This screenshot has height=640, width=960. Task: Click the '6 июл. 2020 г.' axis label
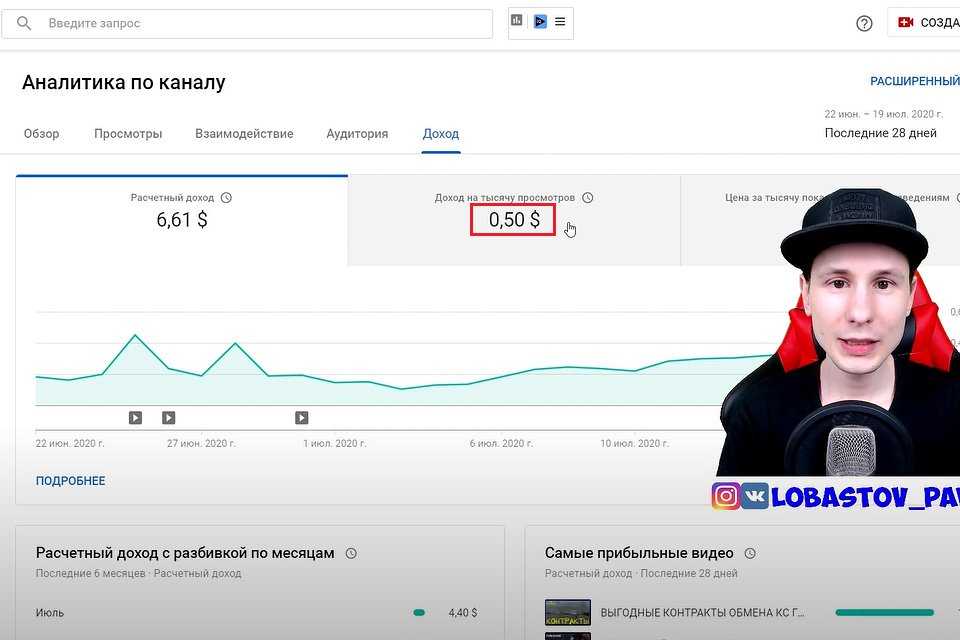[501, 443]
